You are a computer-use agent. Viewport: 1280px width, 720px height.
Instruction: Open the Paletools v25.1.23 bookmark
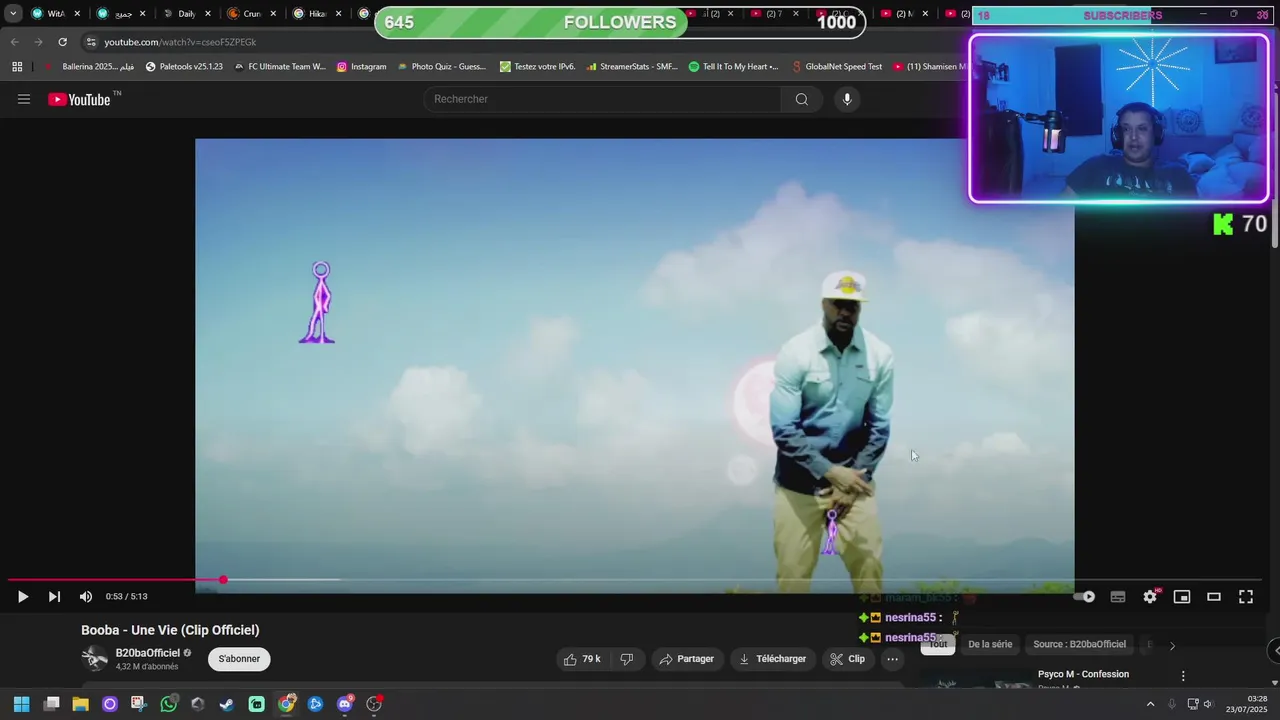point(184,66)
